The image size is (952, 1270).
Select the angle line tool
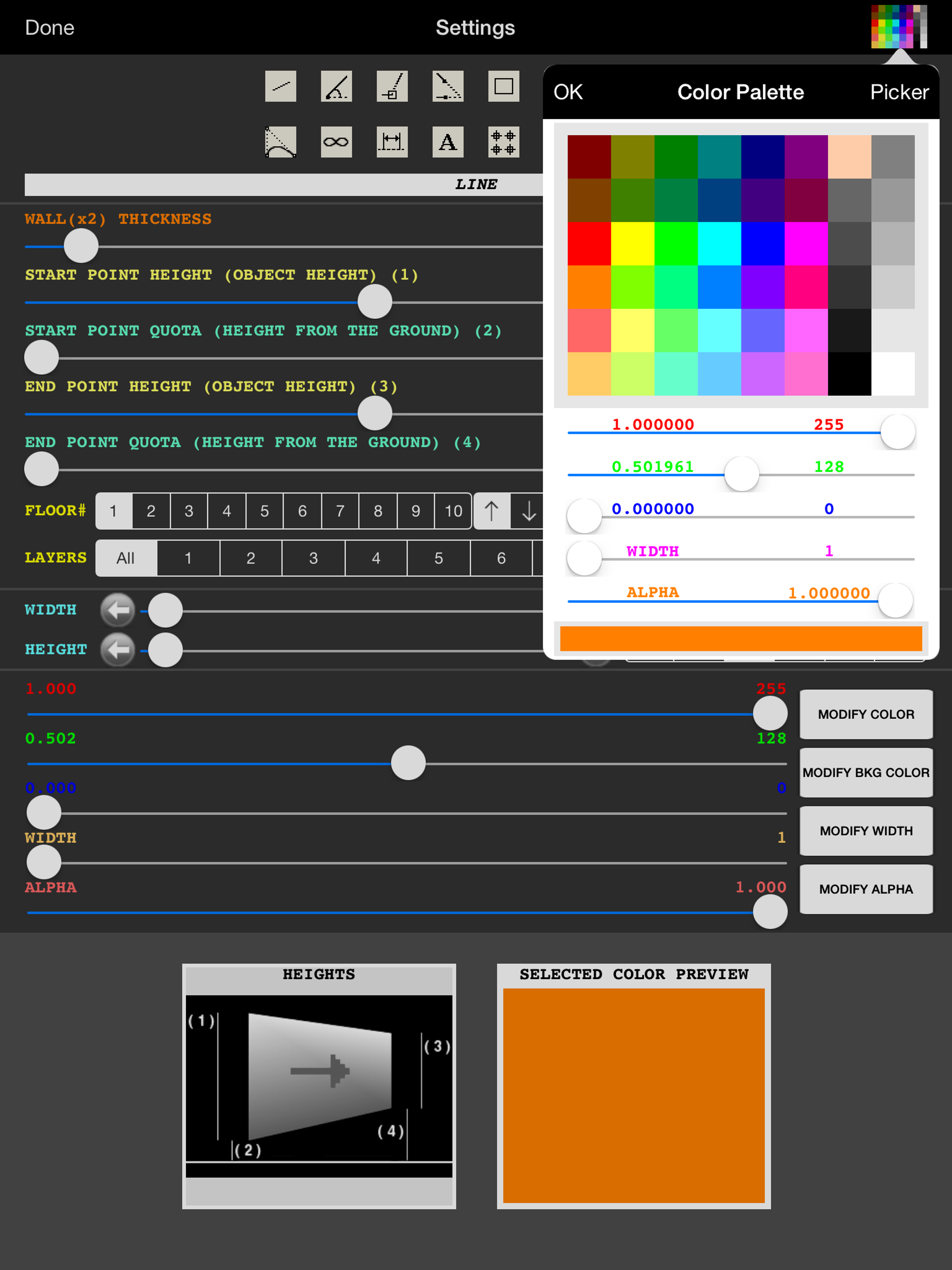[336, 86]
